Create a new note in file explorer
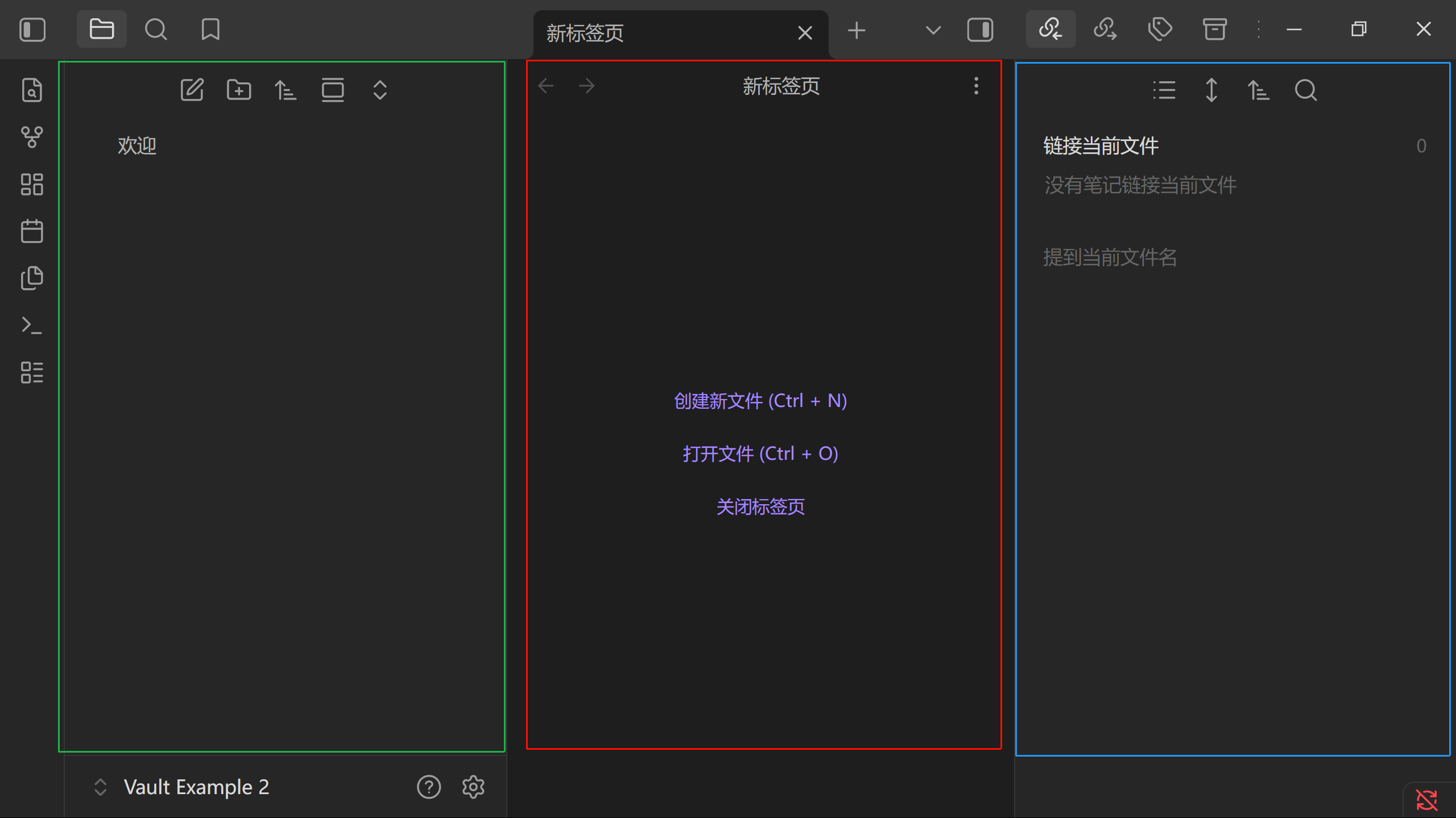Image resolution: width=1456 pixels, height=818 pixels. pos(192,90)
